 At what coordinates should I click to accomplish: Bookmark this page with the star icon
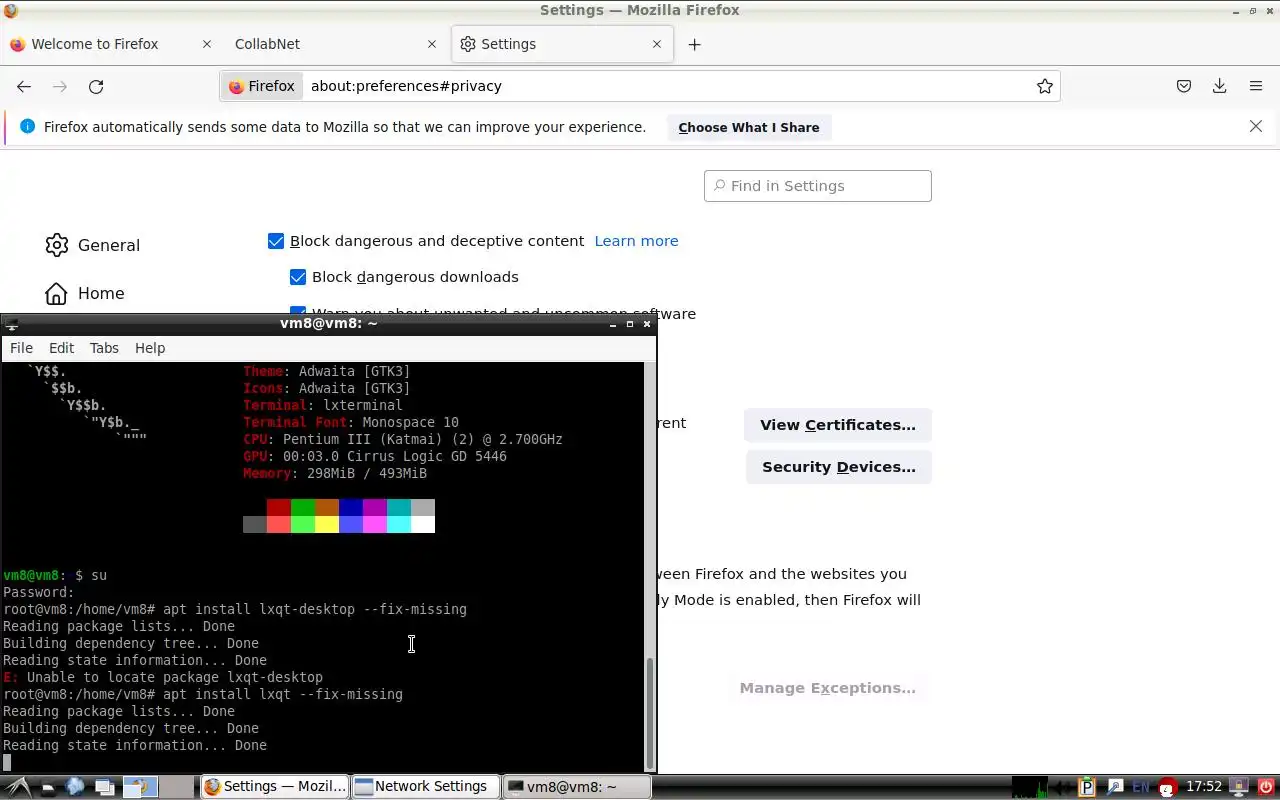point(1045,86)
